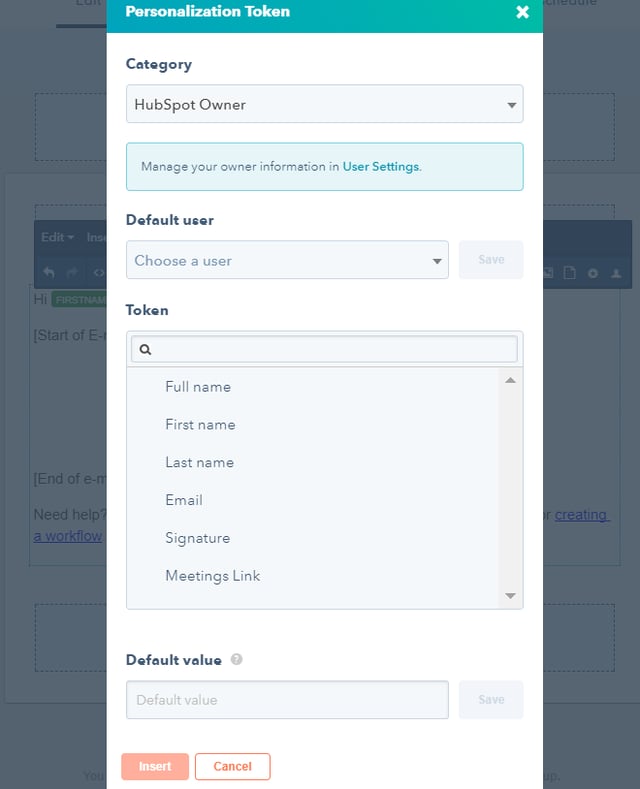Select the Signature token

point(197,538)
